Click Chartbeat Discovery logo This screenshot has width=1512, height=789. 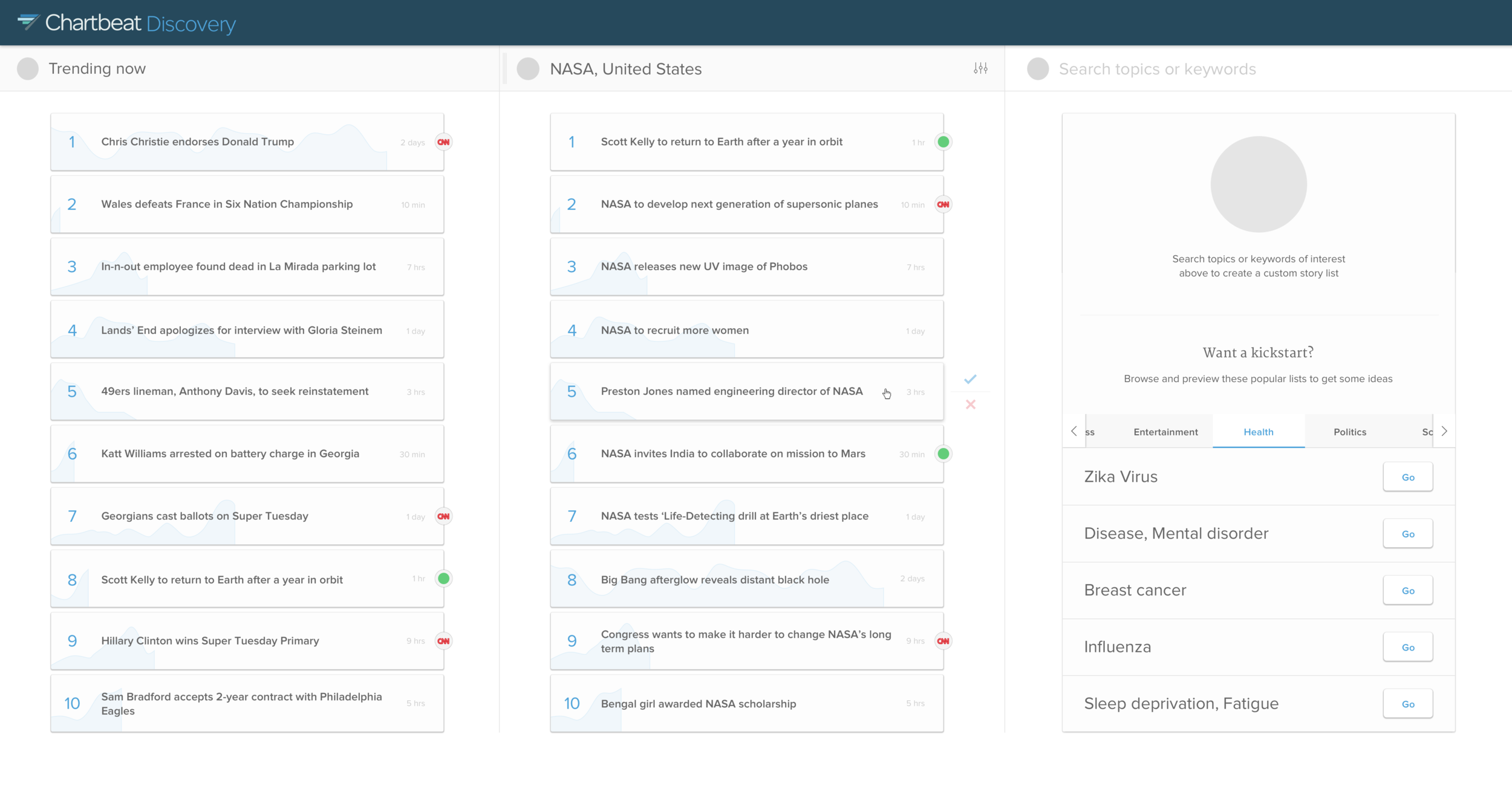127,23
